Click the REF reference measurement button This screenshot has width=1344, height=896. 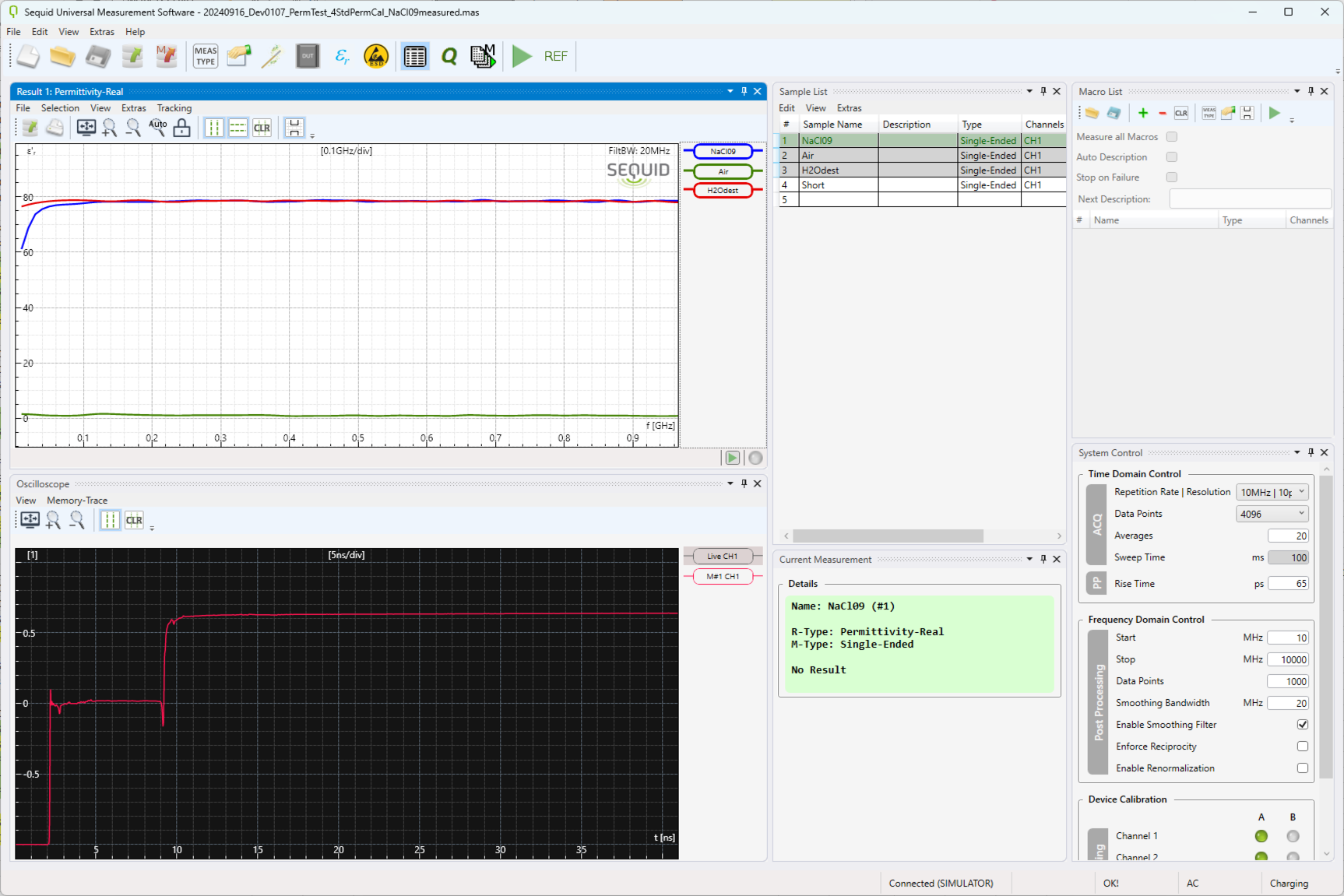(x=555, y=56)
